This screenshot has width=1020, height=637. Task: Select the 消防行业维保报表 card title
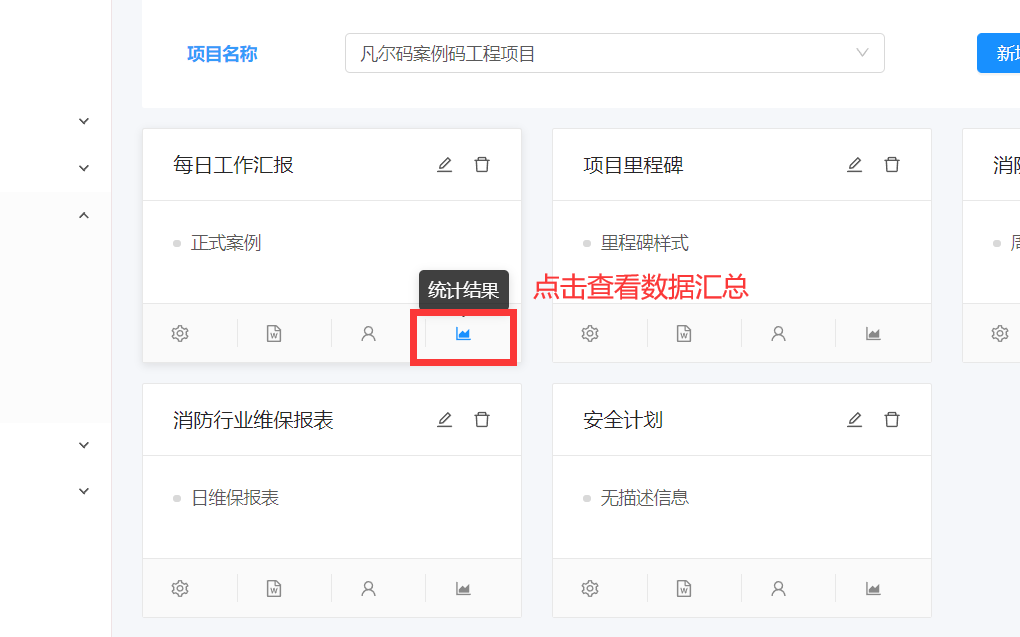tap(253, 420)
